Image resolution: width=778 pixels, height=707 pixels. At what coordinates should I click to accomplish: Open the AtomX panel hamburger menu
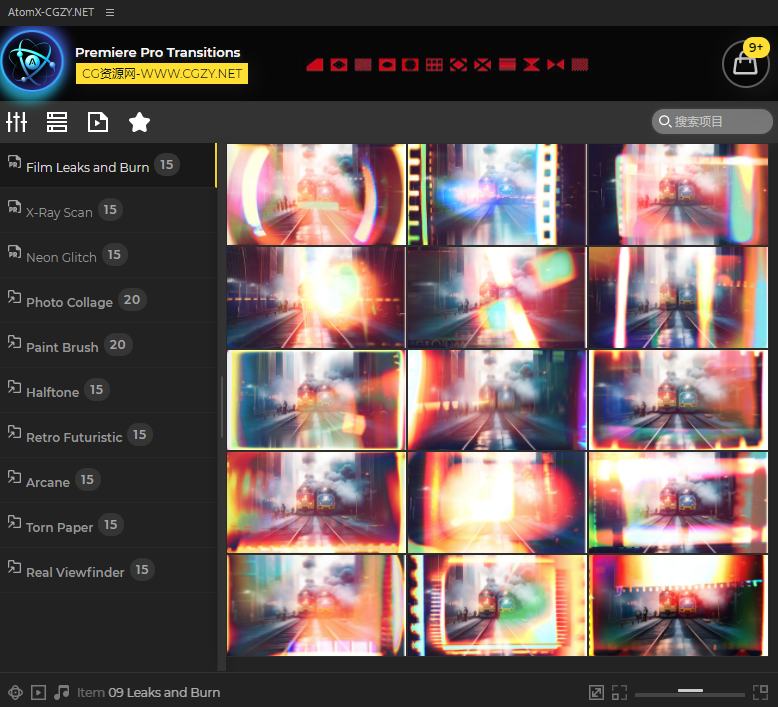point(110,12)
